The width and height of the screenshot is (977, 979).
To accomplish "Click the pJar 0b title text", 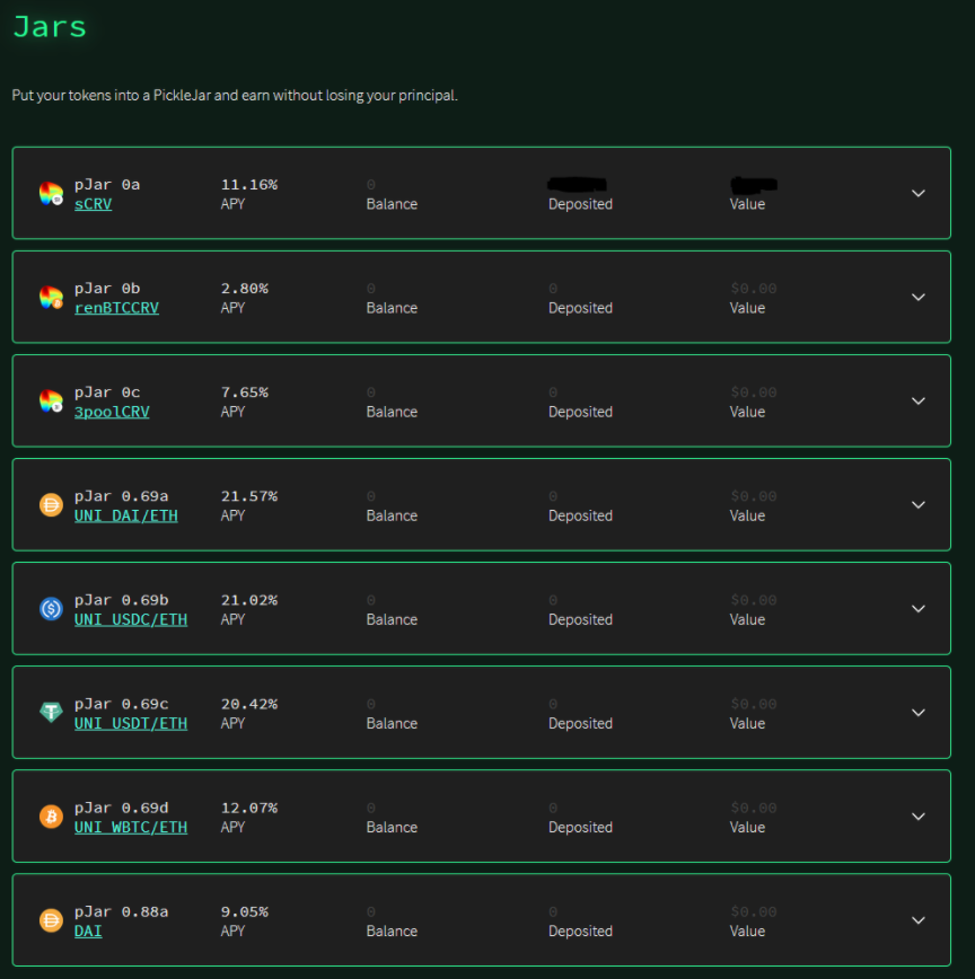I will click(x=107, y=288).
